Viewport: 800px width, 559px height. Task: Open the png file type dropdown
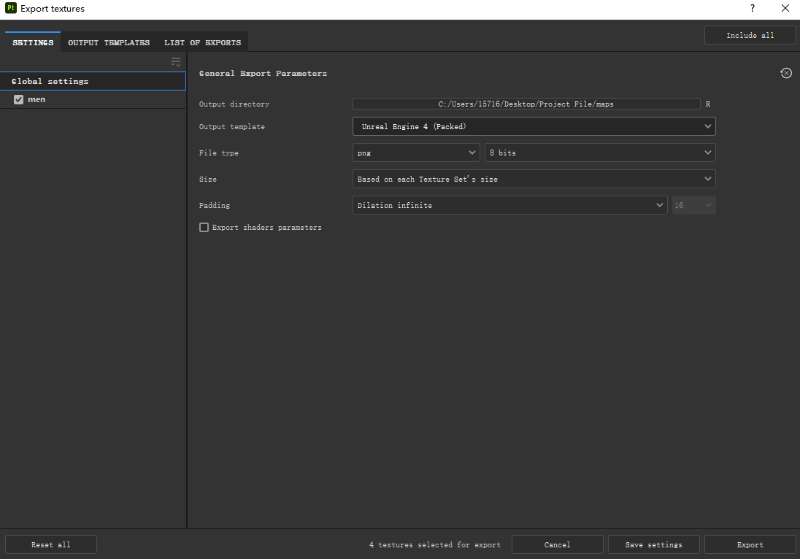tap(416, 153)
